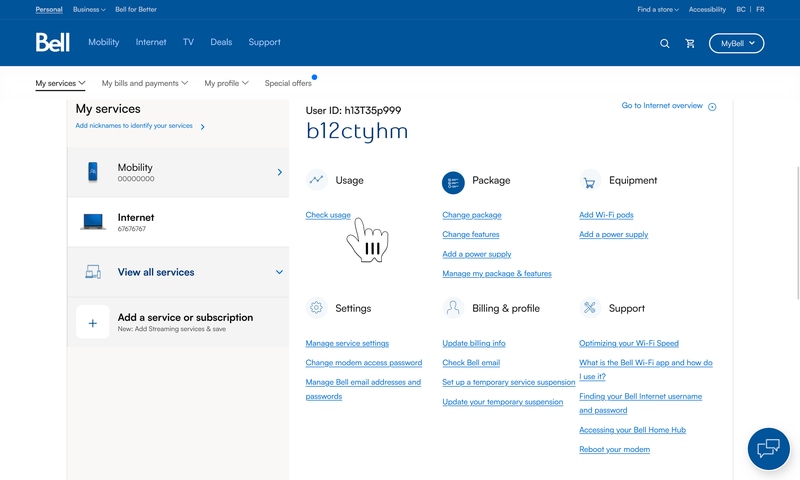Click Add nicknames to identify your services
Screen dimensions: 800x480
(134, 125)
